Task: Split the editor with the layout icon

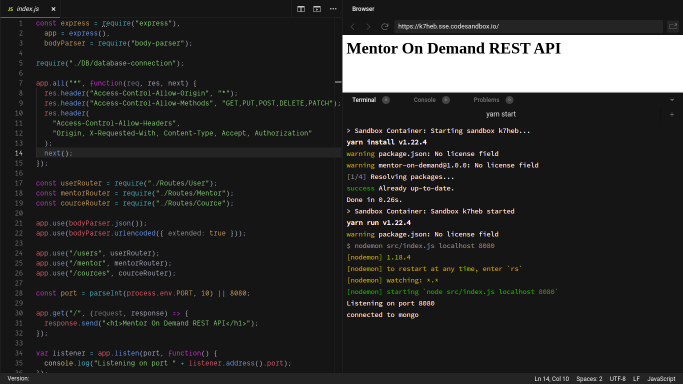Action: pos(301,9)
